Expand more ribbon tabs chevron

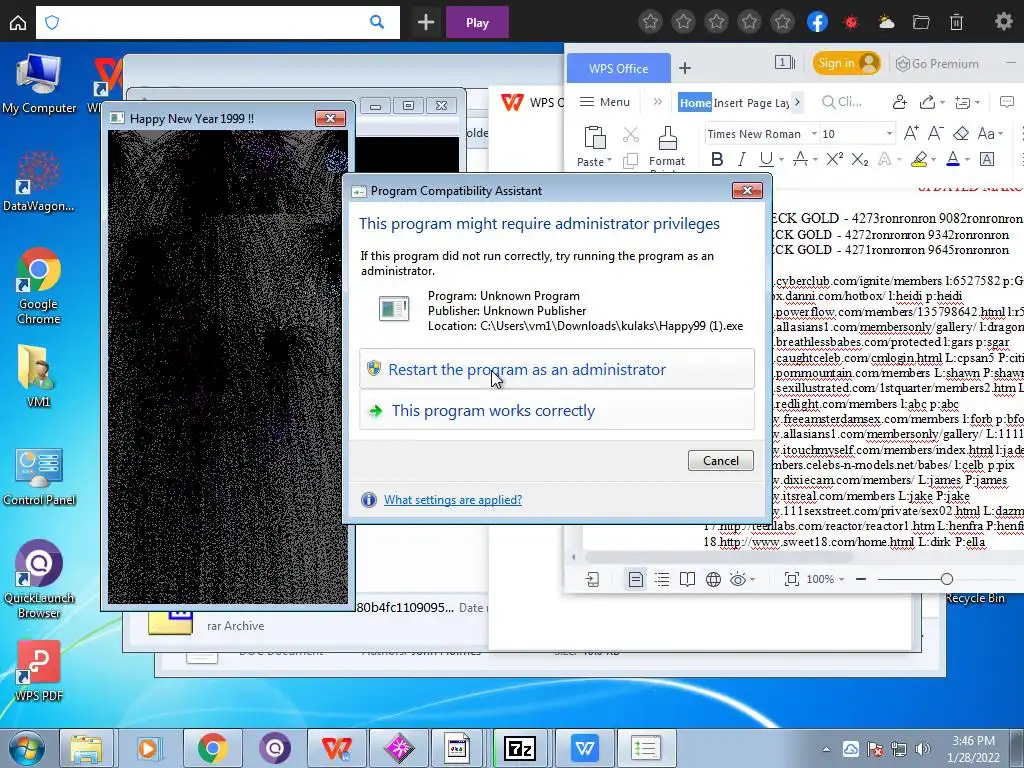[x=797, y=102]
